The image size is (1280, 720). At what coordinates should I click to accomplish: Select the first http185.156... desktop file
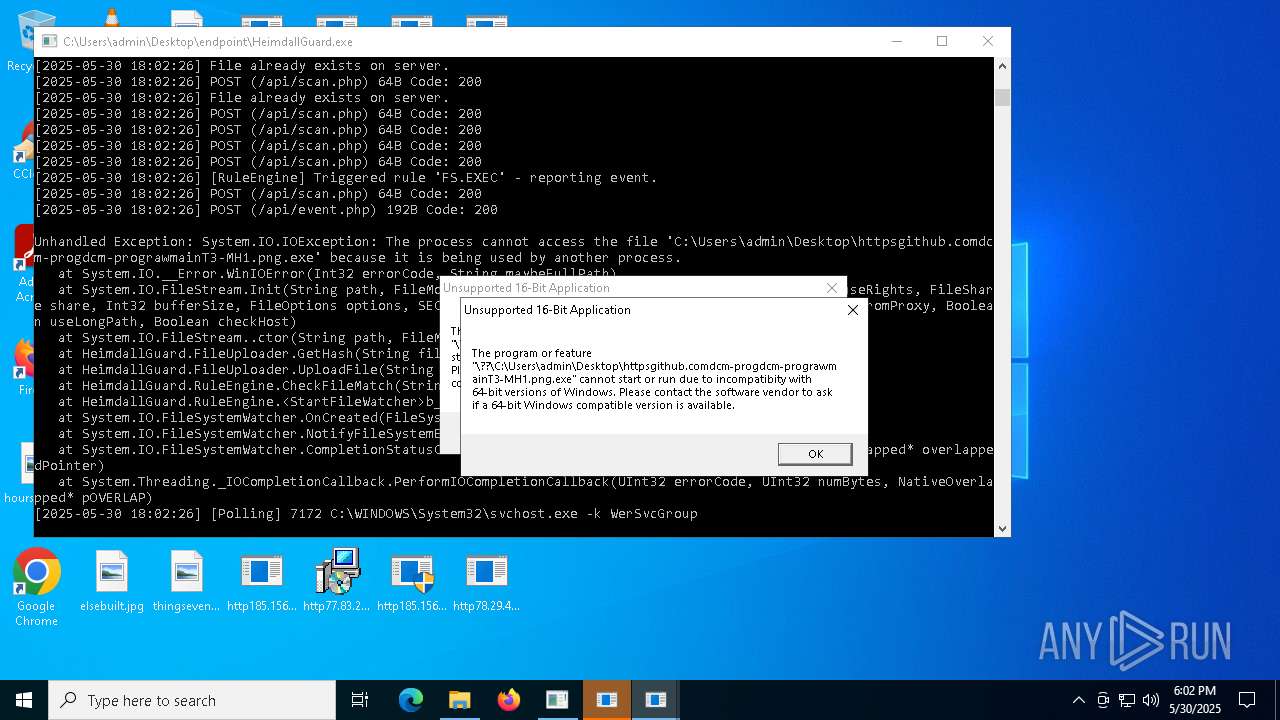[261, 581]
